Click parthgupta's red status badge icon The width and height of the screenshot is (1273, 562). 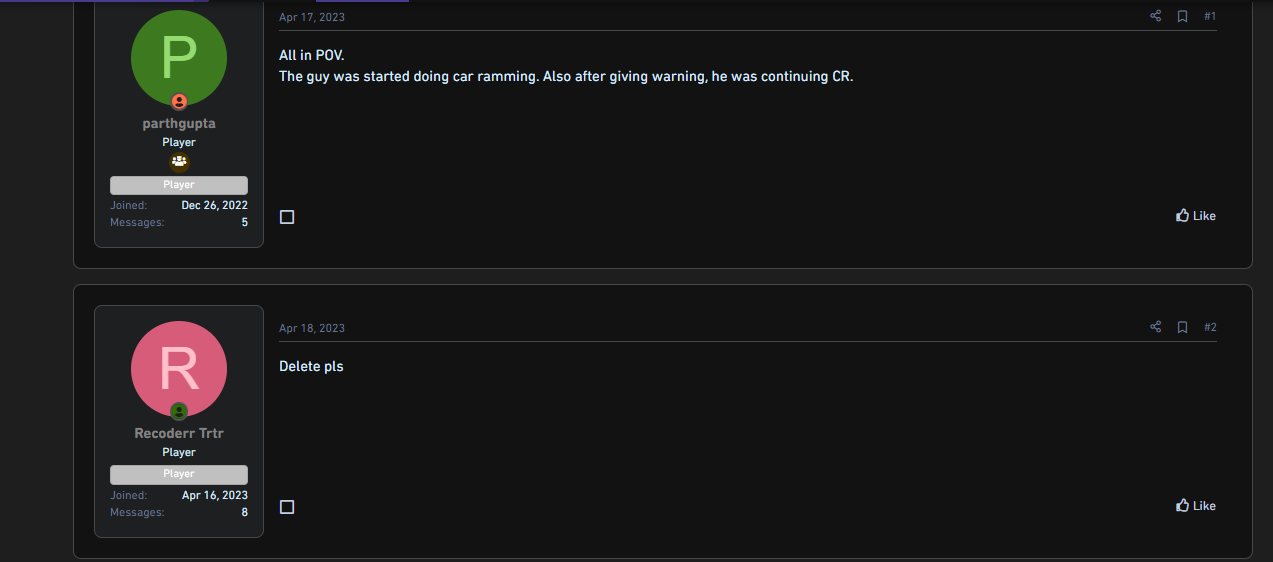(x=179, y=101)
